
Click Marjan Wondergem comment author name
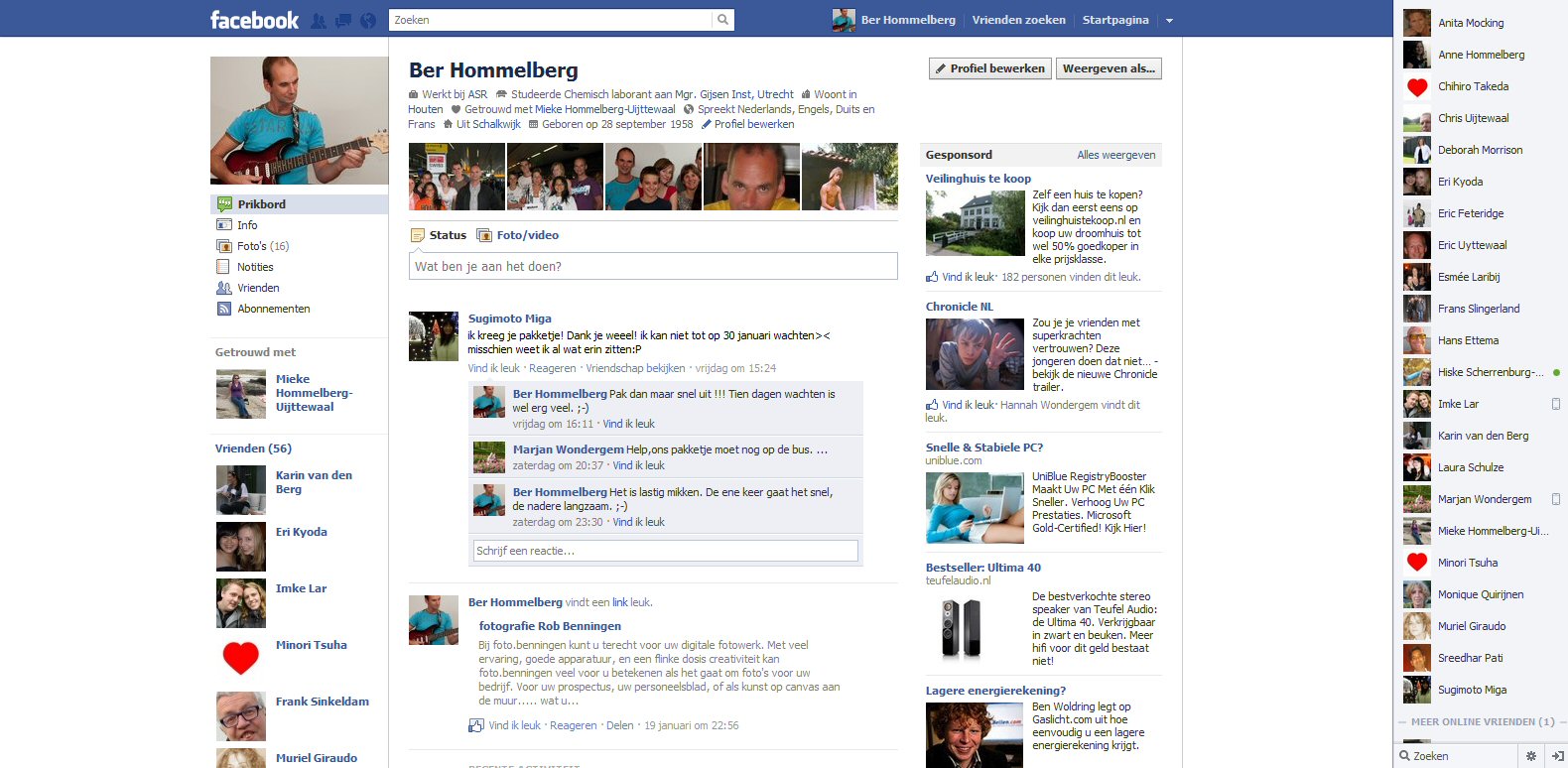pyautogui.click(x=569, y=449)
